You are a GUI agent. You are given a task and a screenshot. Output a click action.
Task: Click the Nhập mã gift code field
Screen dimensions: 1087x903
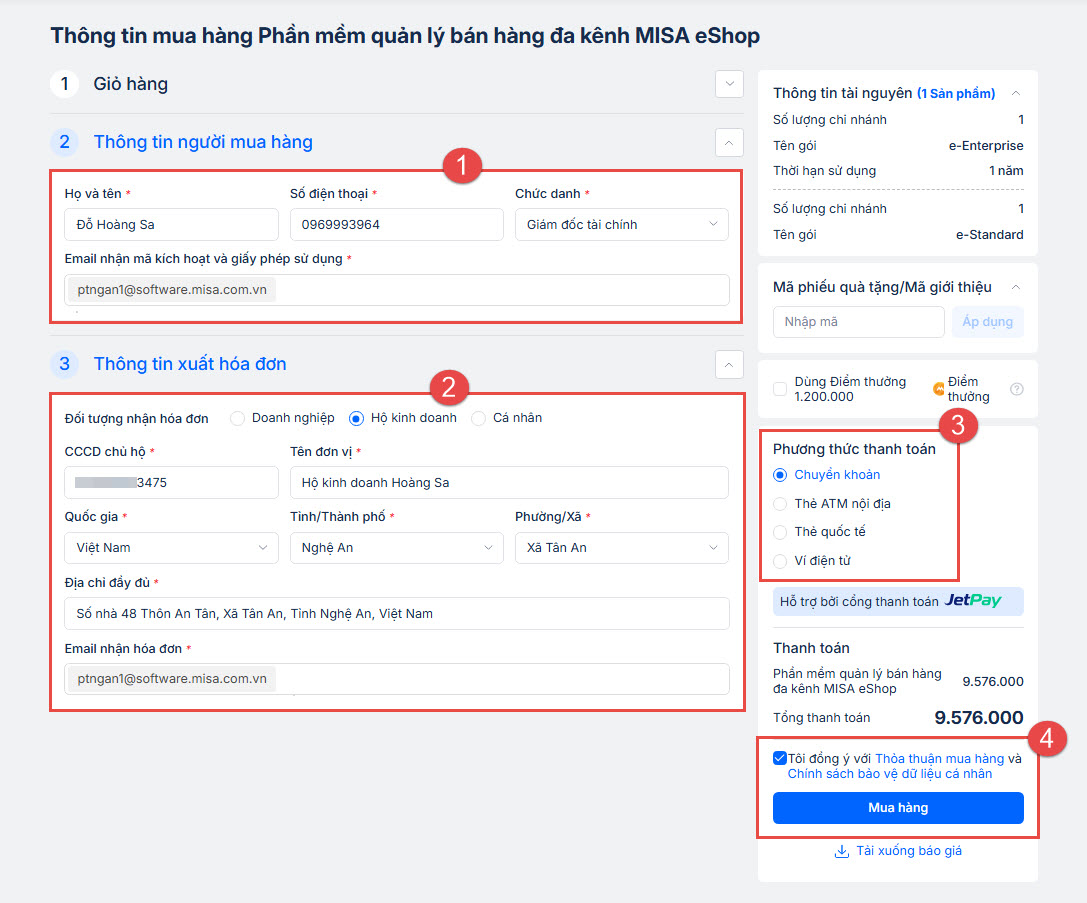(x=858, y=322)
